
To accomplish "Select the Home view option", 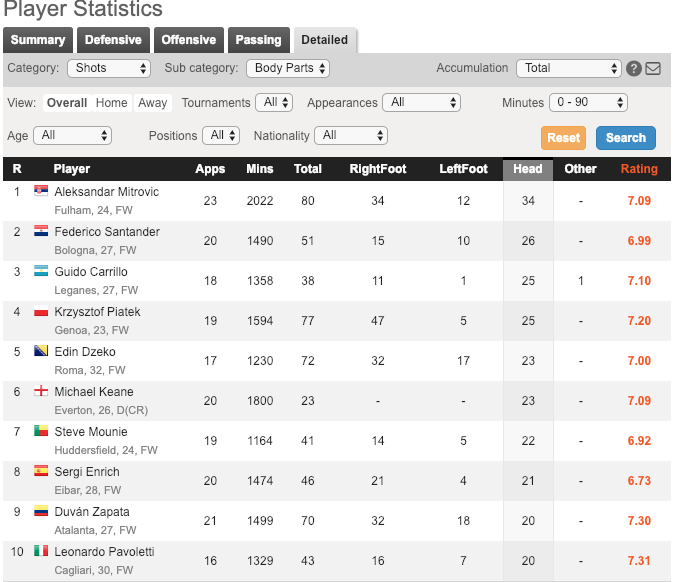I will click(x=111, y=103).
